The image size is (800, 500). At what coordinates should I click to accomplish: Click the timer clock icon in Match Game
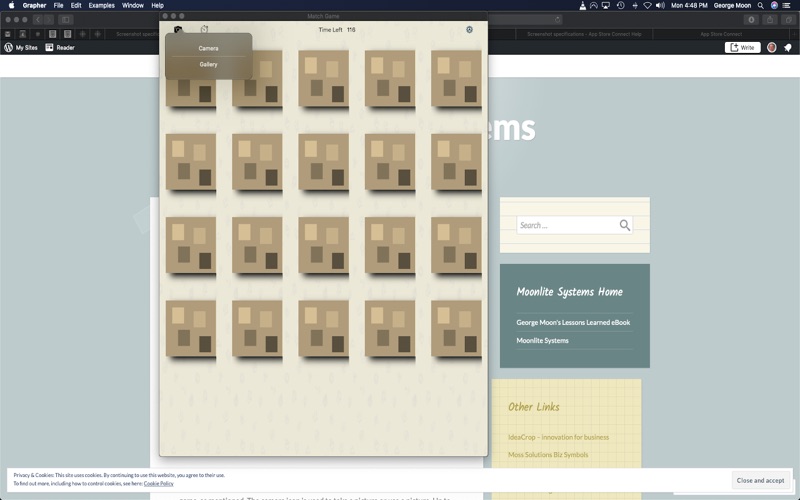click(x=204, y=29)
